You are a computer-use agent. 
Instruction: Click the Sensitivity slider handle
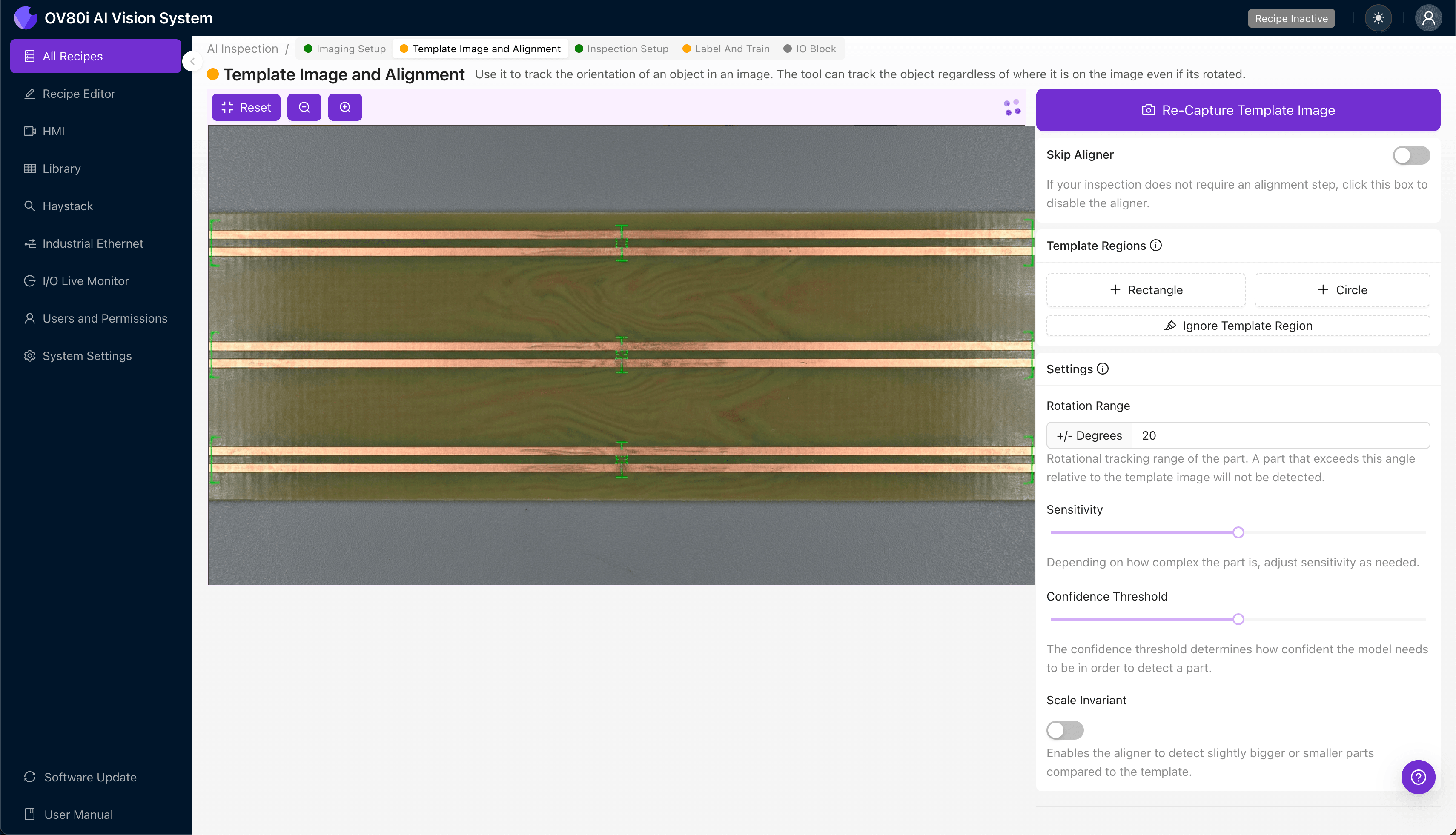coord(1238,532)
